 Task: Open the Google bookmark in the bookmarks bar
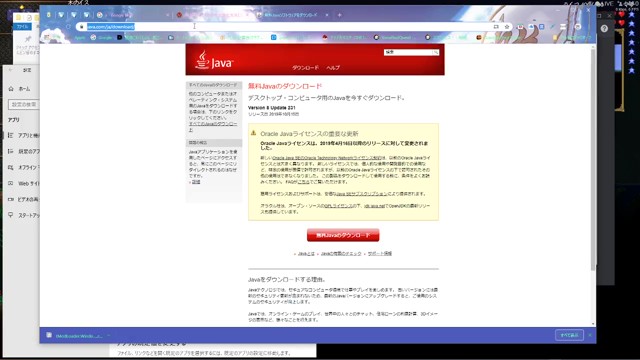tap(102, 38)
